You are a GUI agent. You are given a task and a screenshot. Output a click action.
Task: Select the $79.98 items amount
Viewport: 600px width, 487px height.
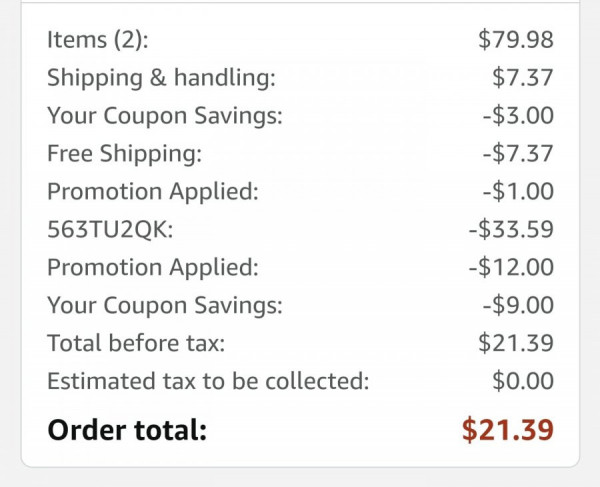pos(516,39)
